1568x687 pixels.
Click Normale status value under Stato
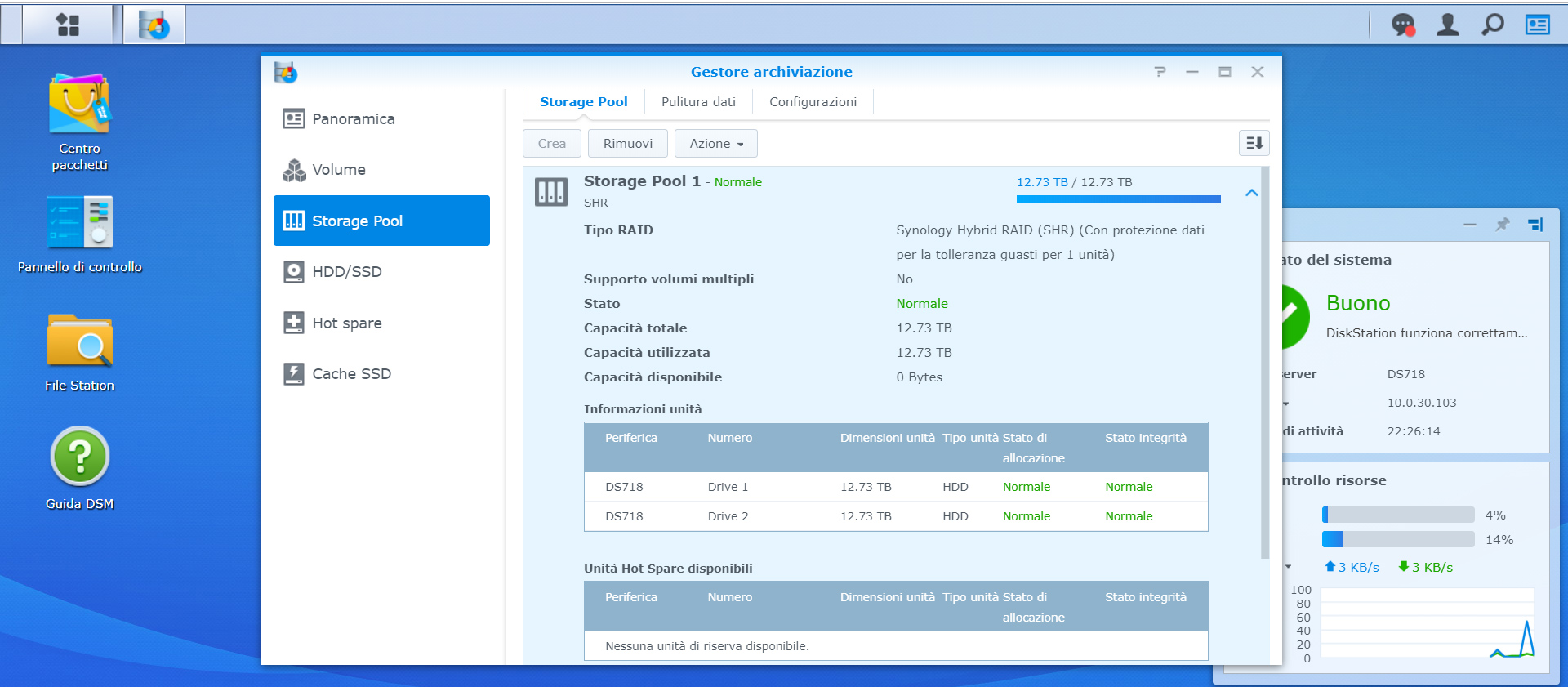922,304
